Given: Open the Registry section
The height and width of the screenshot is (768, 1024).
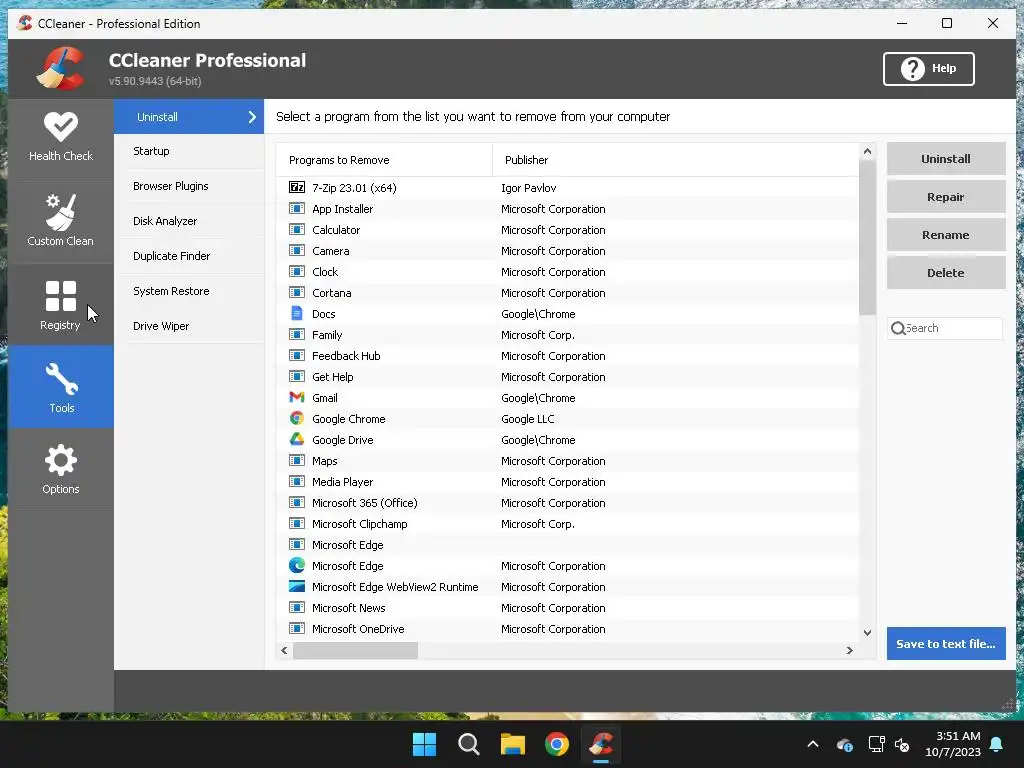Looking at the screenshot, I should pos(61,304).
